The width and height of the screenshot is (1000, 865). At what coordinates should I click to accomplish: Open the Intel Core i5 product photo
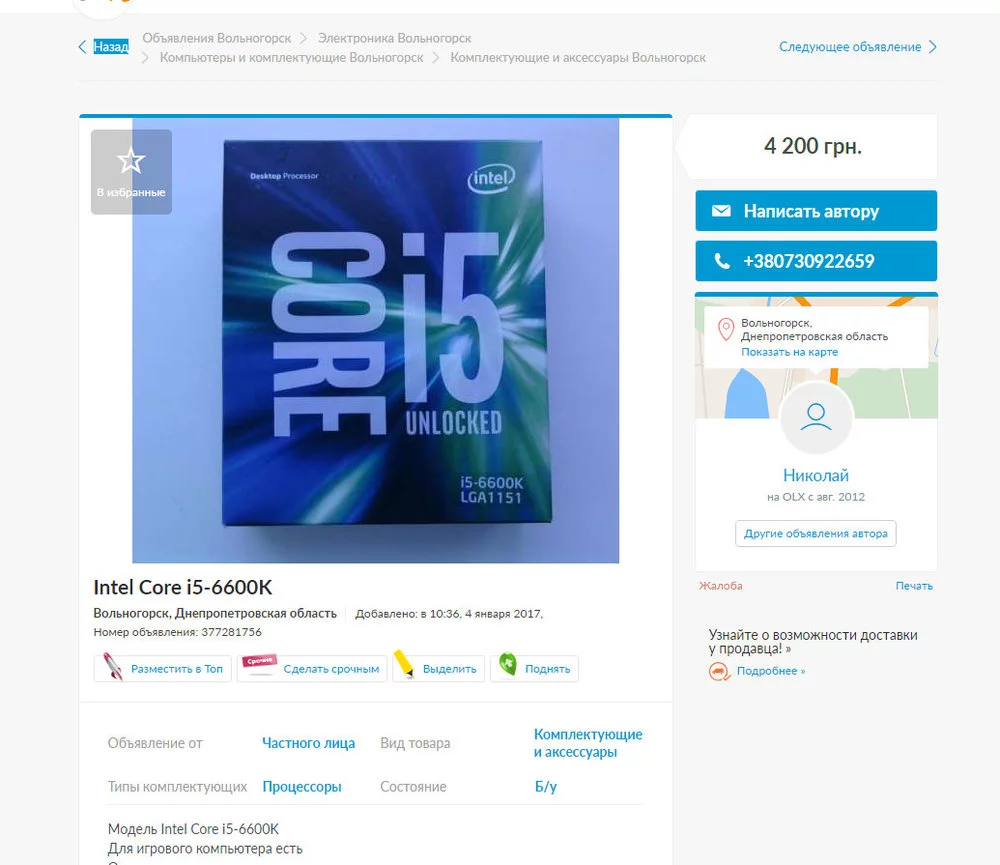(x=376, y=341)
